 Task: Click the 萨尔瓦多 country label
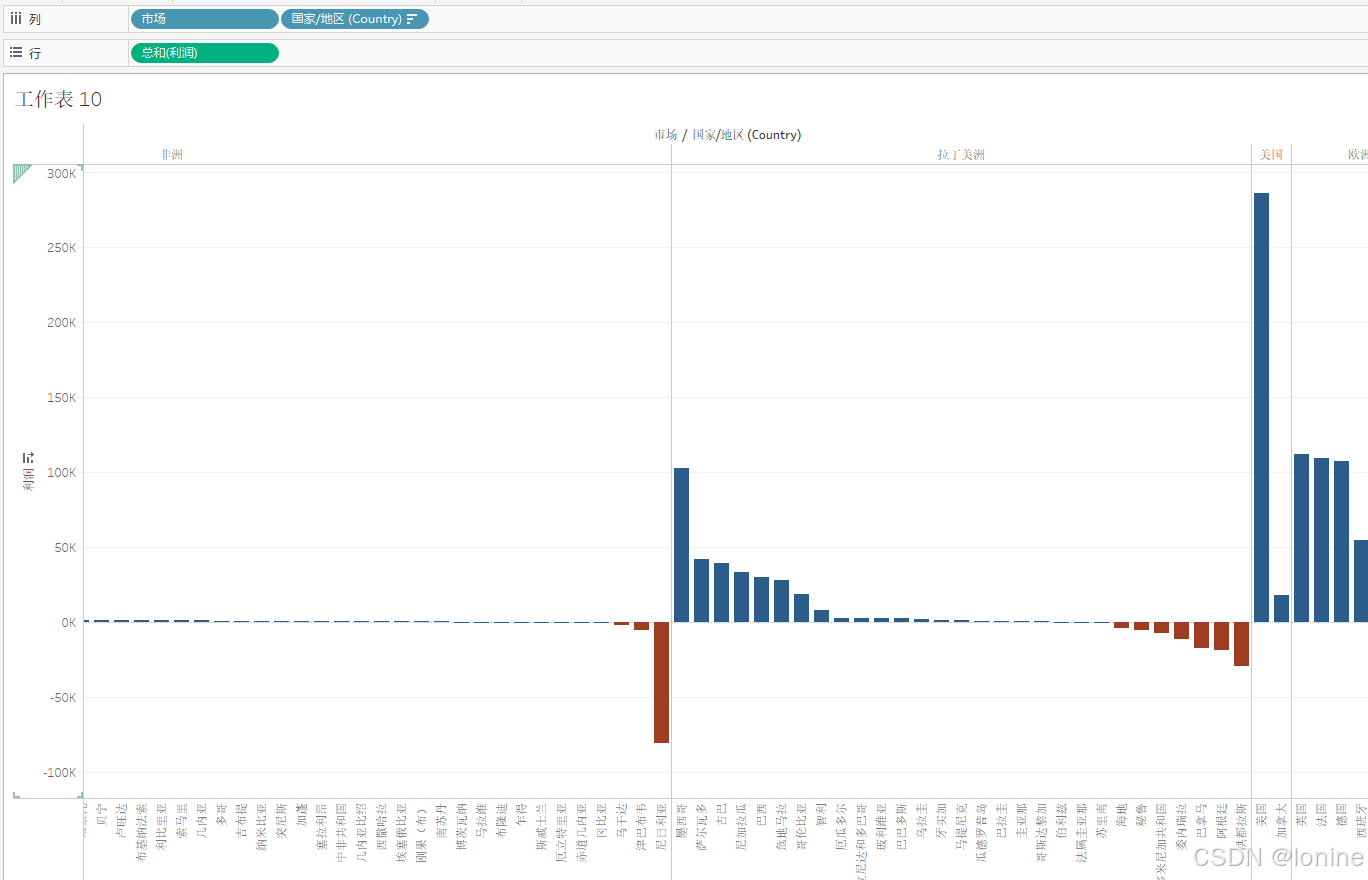(701, 825)
